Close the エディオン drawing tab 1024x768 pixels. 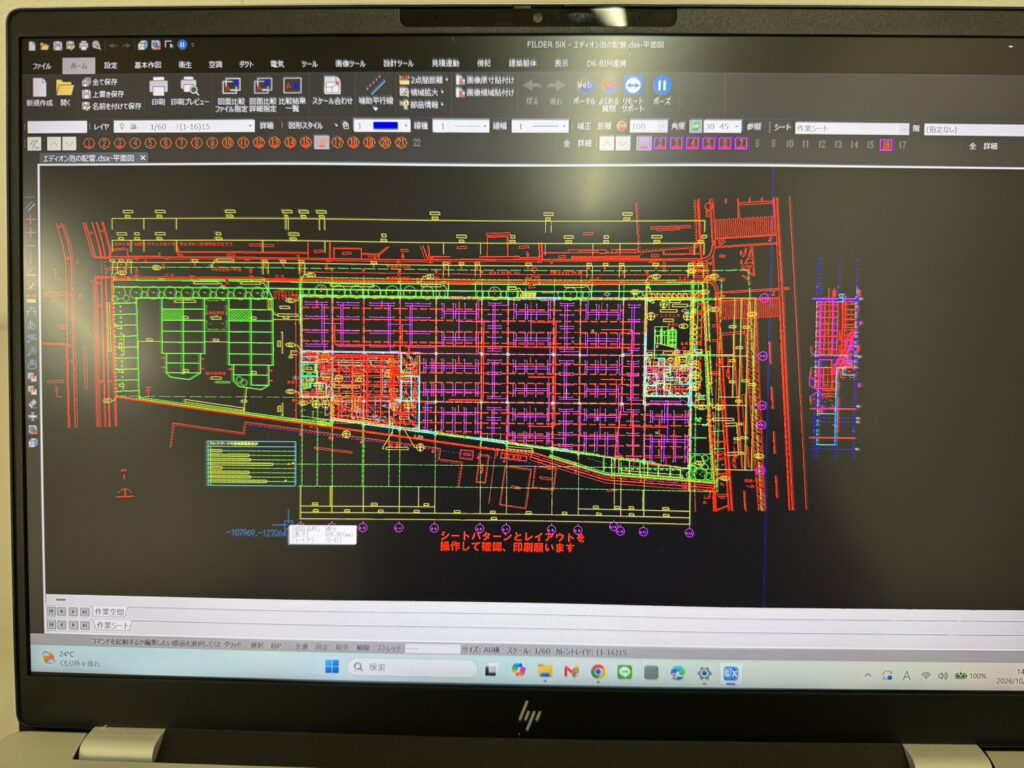click(x=142, y=157)
